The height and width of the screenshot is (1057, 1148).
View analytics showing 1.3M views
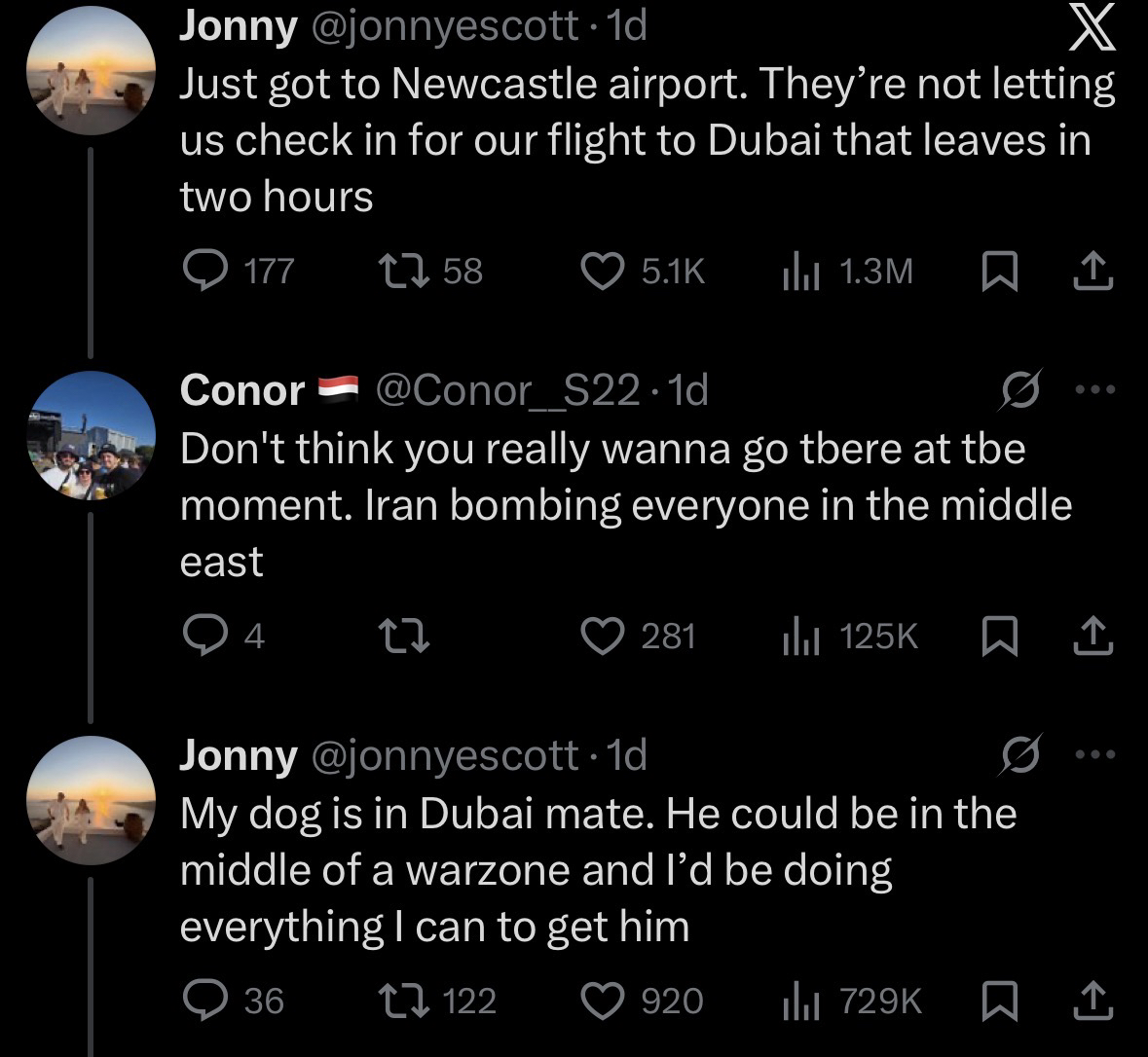[x=799, y=272]
